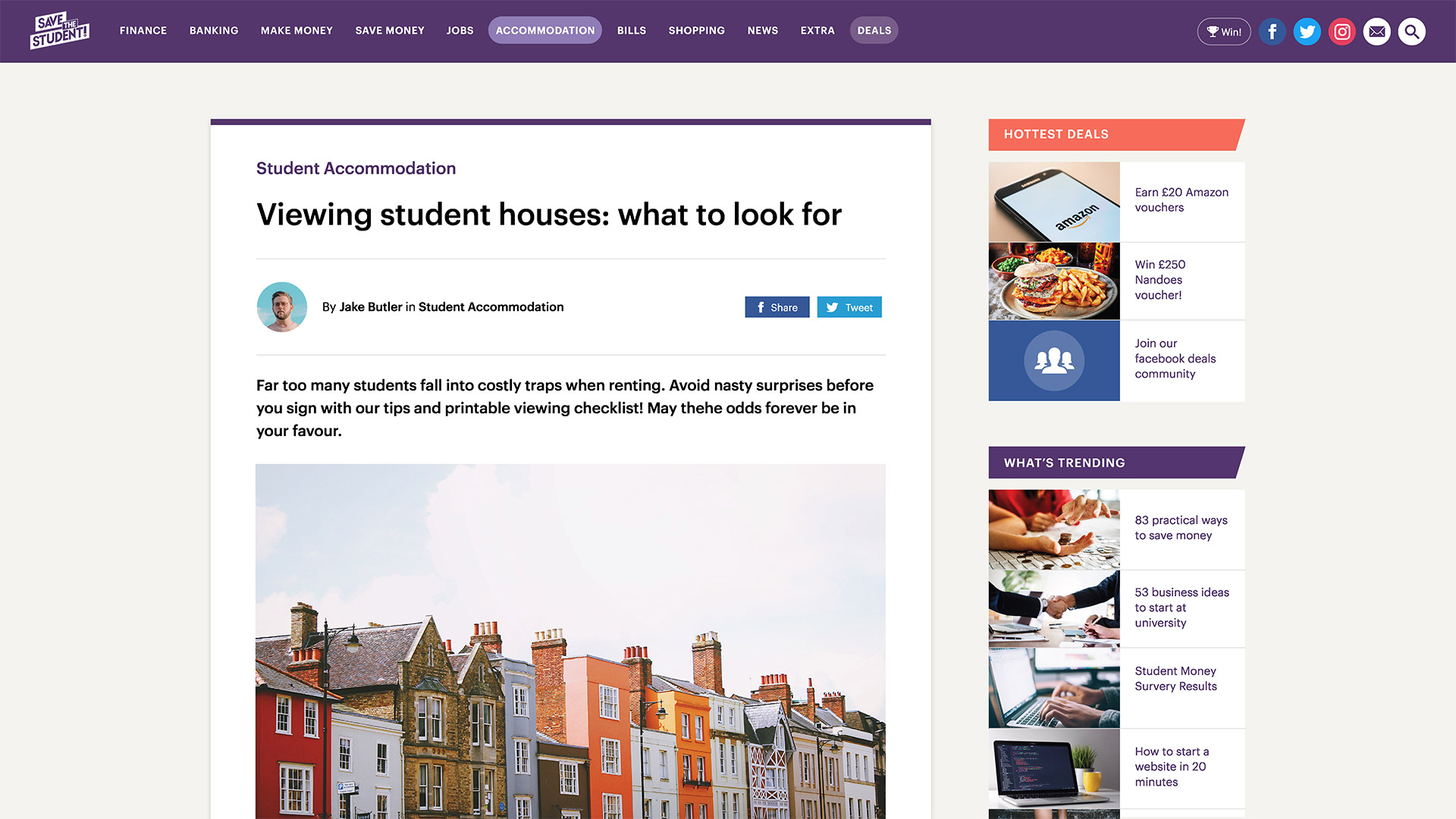The width and height of the screenshot is (1456, 819).
Task: Share the article via the Facebook Share button
Action: click(777, 307)
